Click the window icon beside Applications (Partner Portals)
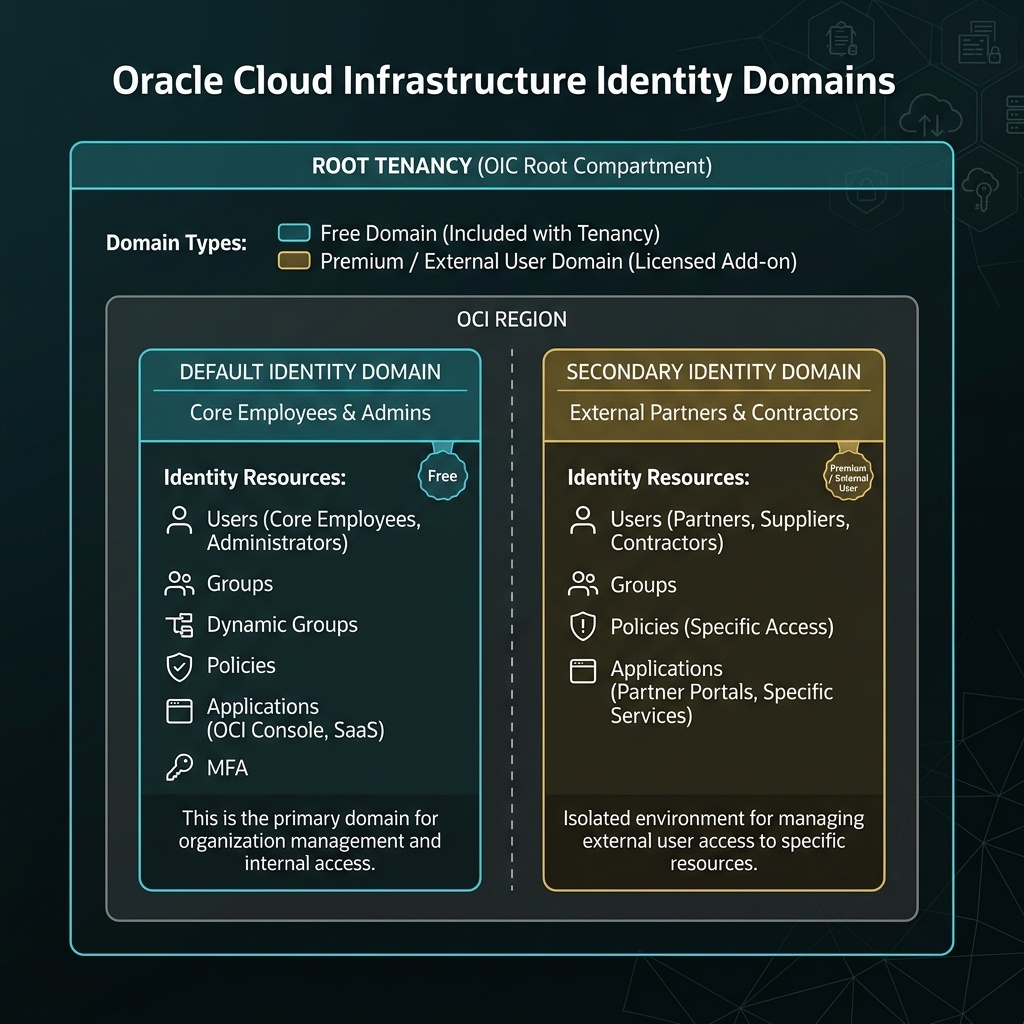Viewport: 1024px width, 1024px height. (x=583, y=671)
